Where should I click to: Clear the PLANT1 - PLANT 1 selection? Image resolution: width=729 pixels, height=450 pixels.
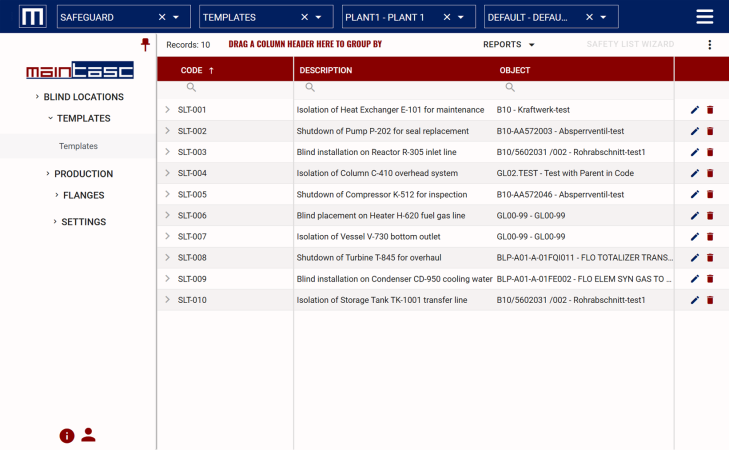(x=447, y=17)
